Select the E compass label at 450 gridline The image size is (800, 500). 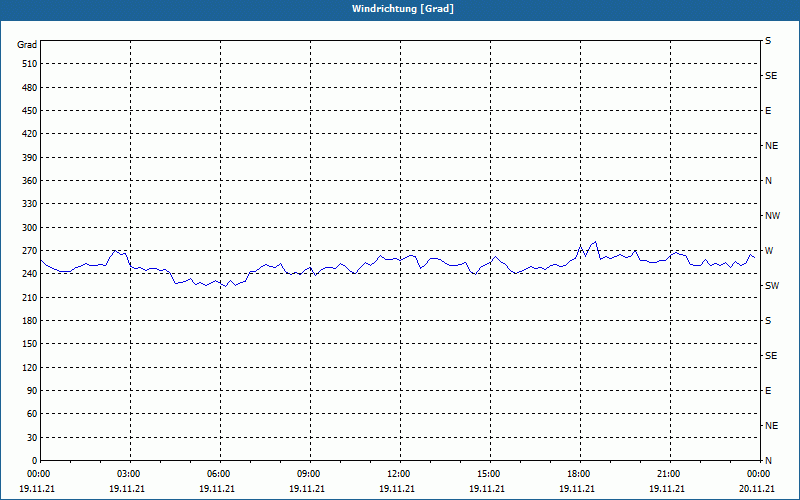tap(768, 111)
